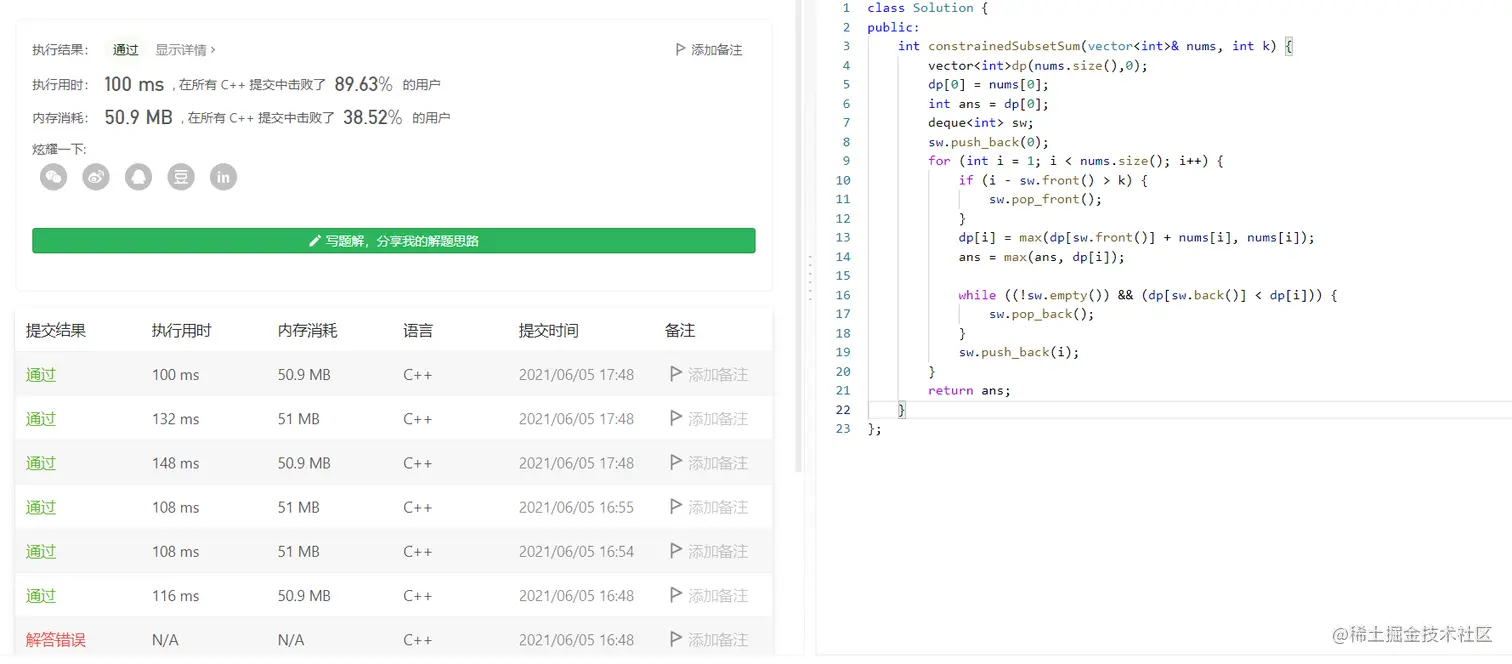Click the green 写题解 share-solution button
The image size is (1512, 664).
(x=394, y=241)
